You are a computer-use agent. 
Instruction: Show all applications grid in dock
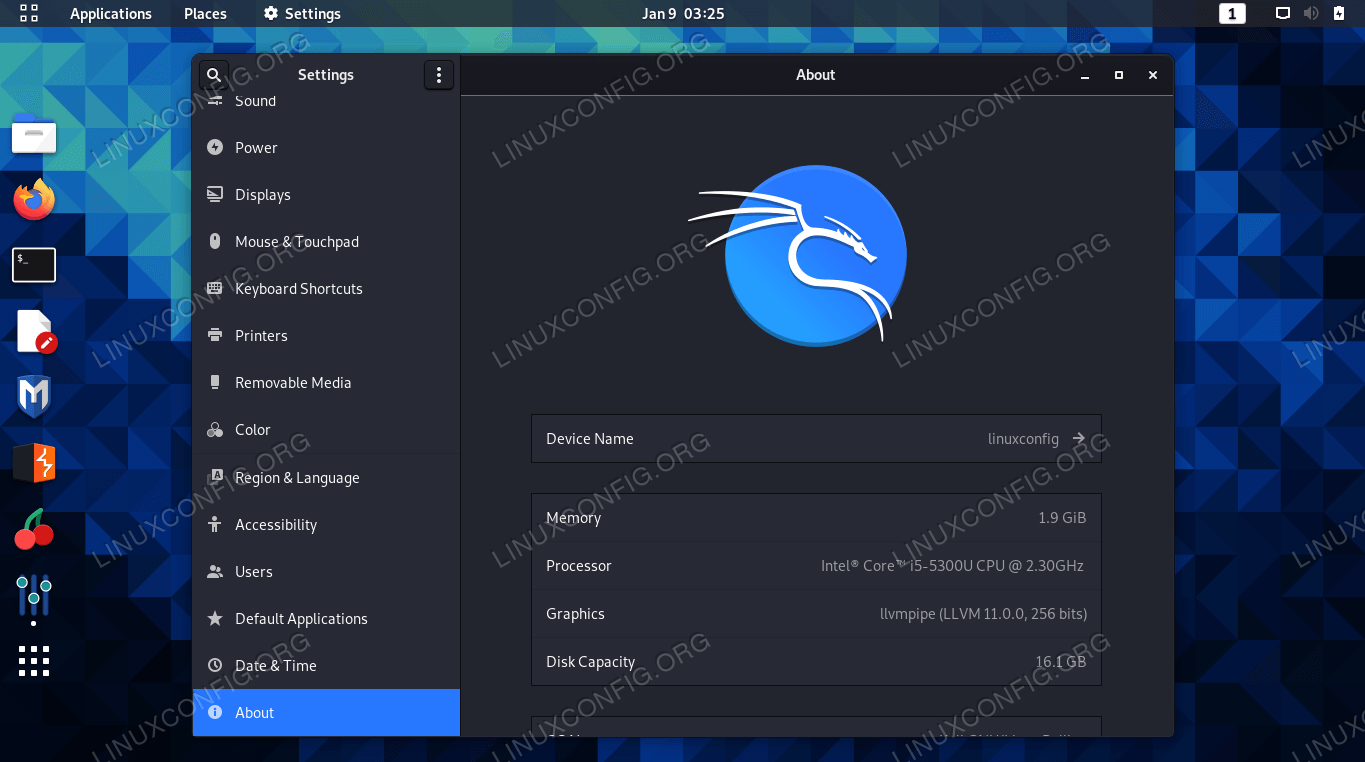pyautogui.click(x=34, y=661)
